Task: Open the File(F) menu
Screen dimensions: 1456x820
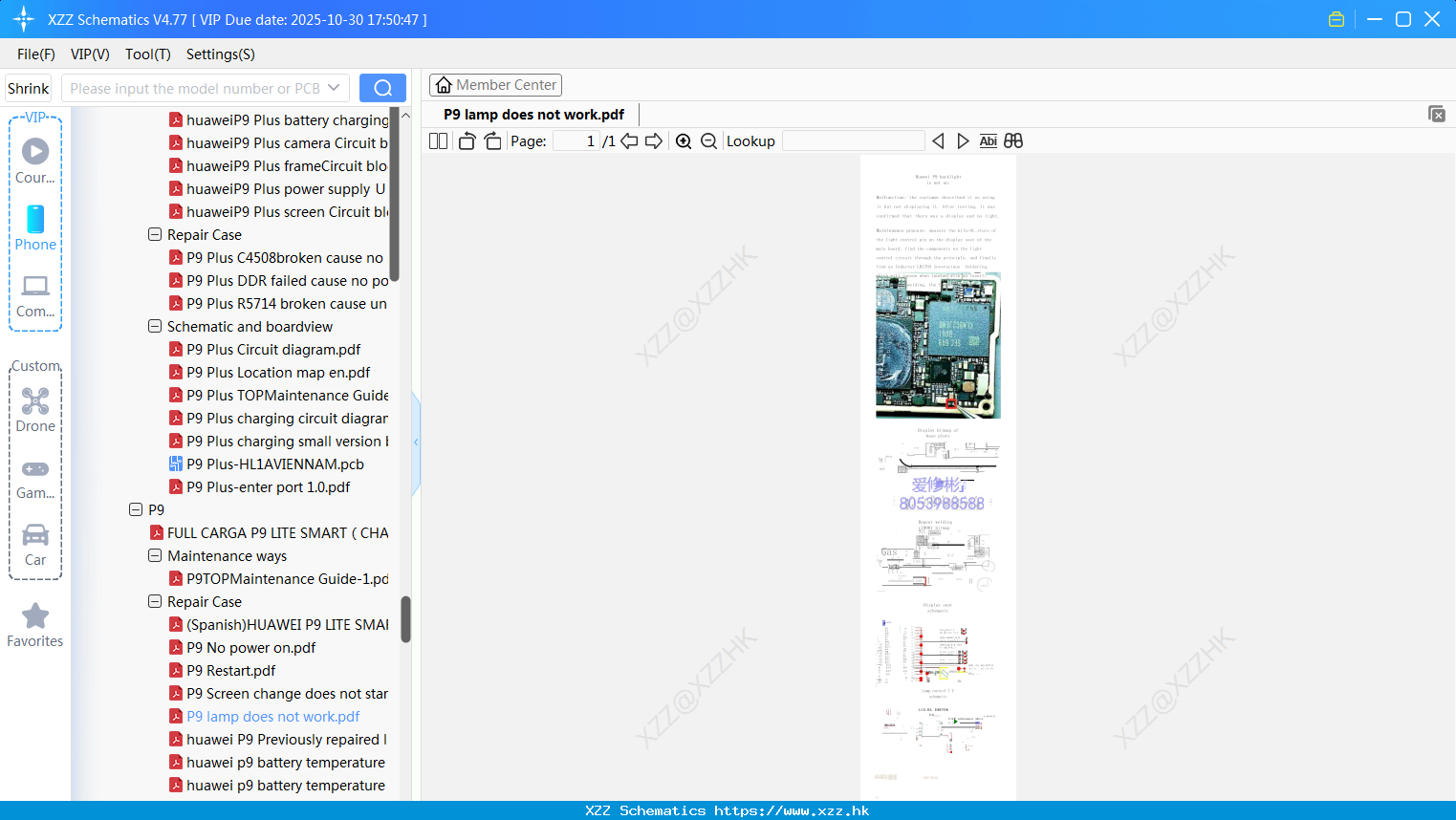Action: pyautogui.click(x=36, y=54)
